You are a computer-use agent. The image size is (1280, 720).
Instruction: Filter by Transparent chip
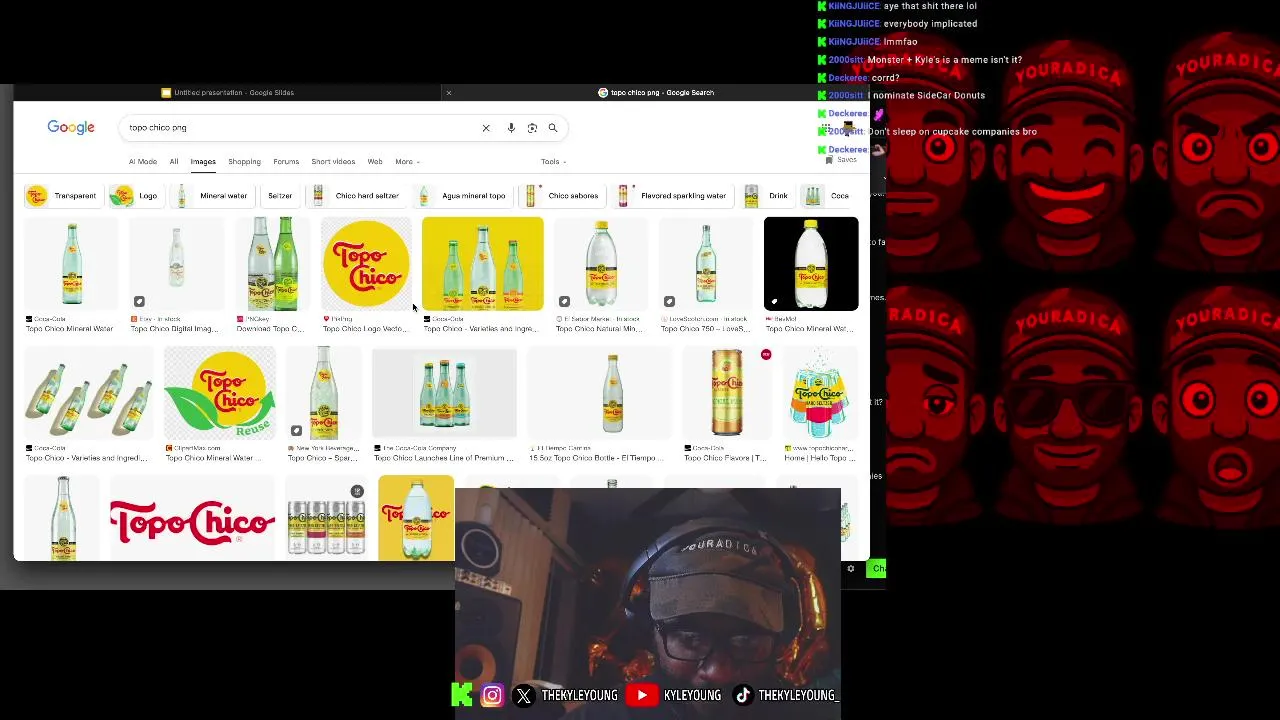(x=62, y=196)
